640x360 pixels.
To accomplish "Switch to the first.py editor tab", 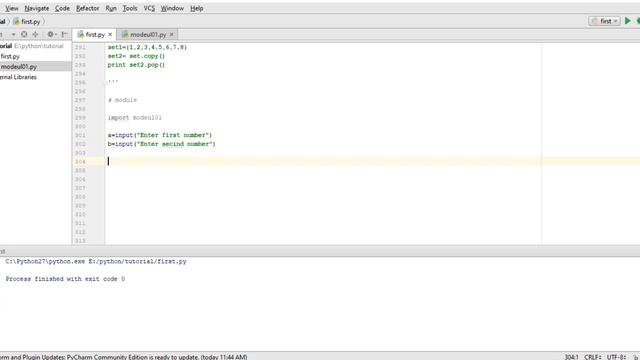I will coord(95,35).
